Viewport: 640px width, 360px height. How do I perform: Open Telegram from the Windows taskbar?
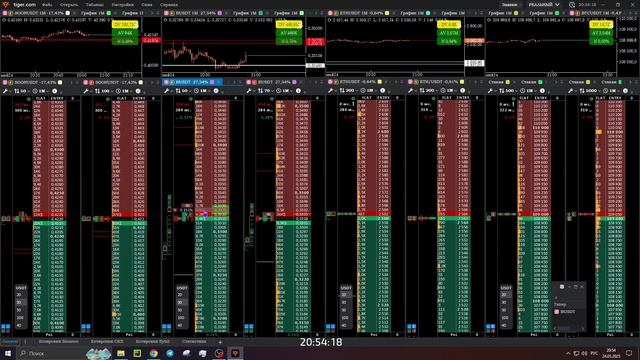pyautogui.click(x=170, y=353)
